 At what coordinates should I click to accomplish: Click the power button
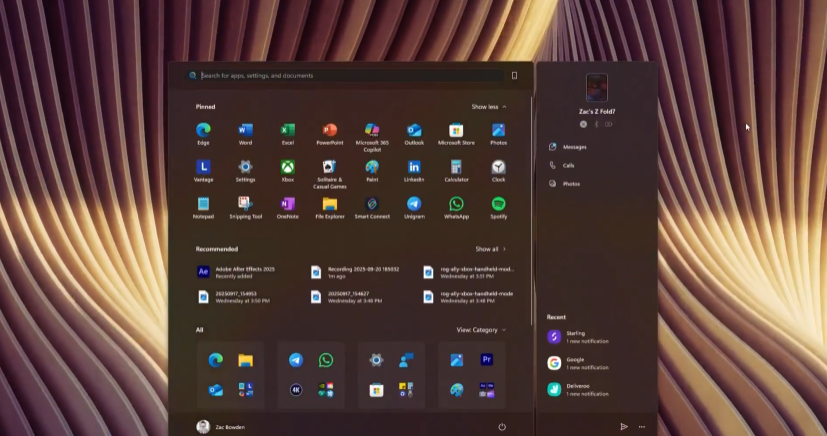point(502,427)
